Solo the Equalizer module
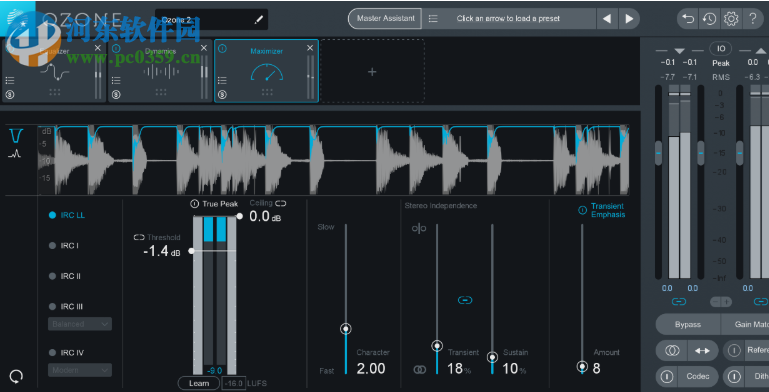This screenshot has width=769, height=392. [x=10, y=94]
